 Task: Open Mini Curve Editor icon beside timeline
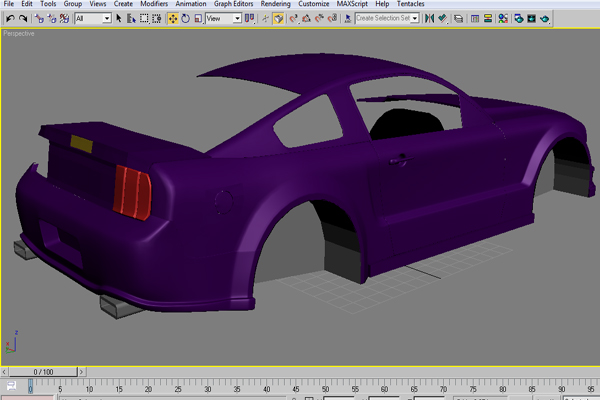pyautogui.click(x=11, y=385)
